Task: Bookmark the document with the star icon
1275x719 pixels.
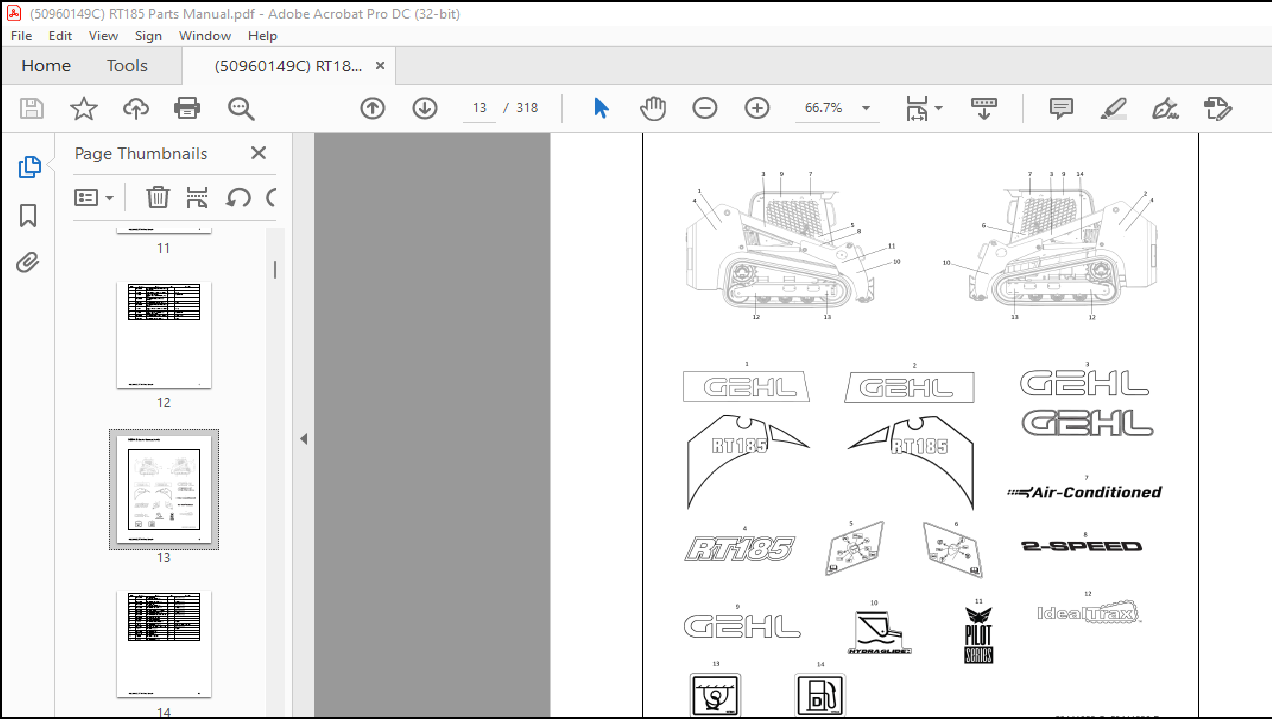Action: tap(84, 108)
